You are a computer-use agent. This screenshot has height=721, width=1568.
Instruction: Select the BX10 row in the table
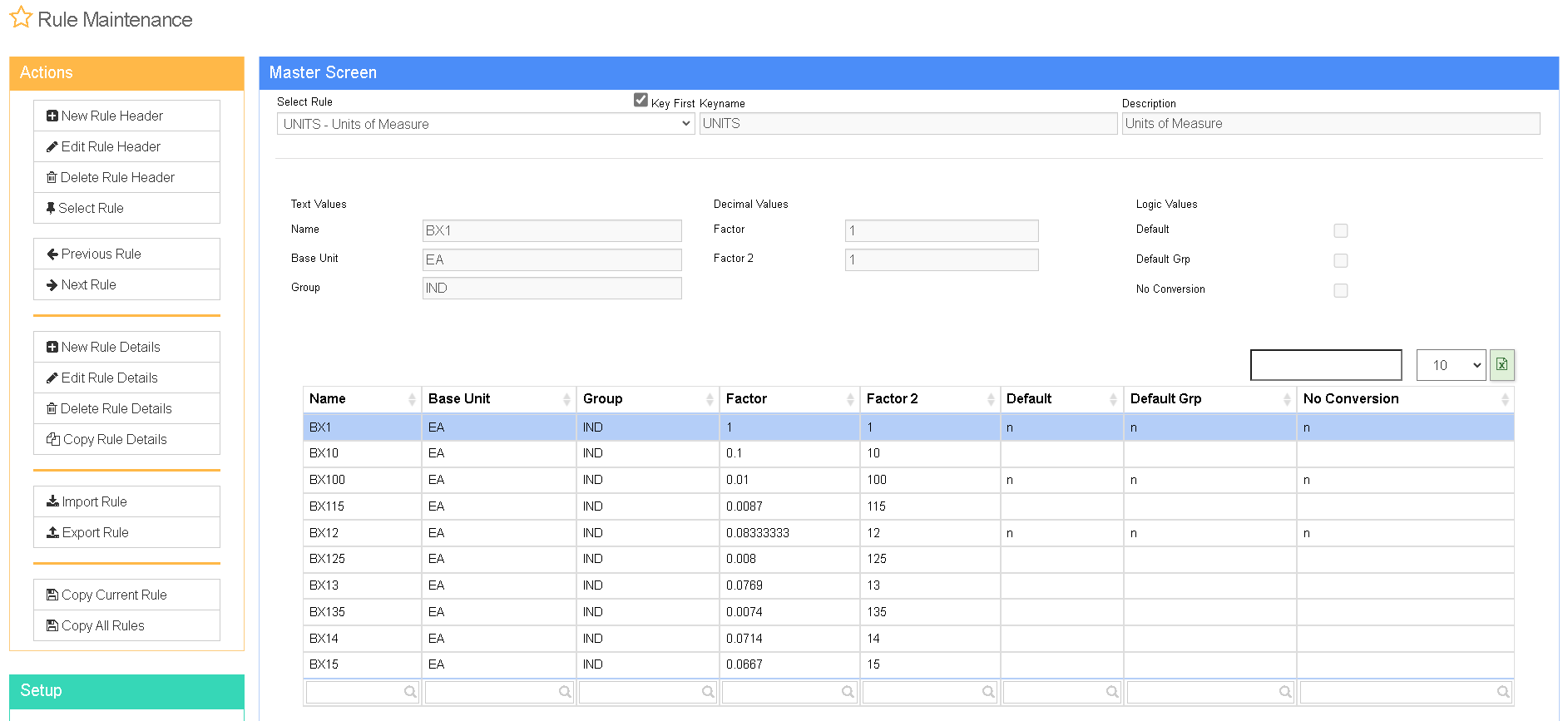[x=908, y=453]
